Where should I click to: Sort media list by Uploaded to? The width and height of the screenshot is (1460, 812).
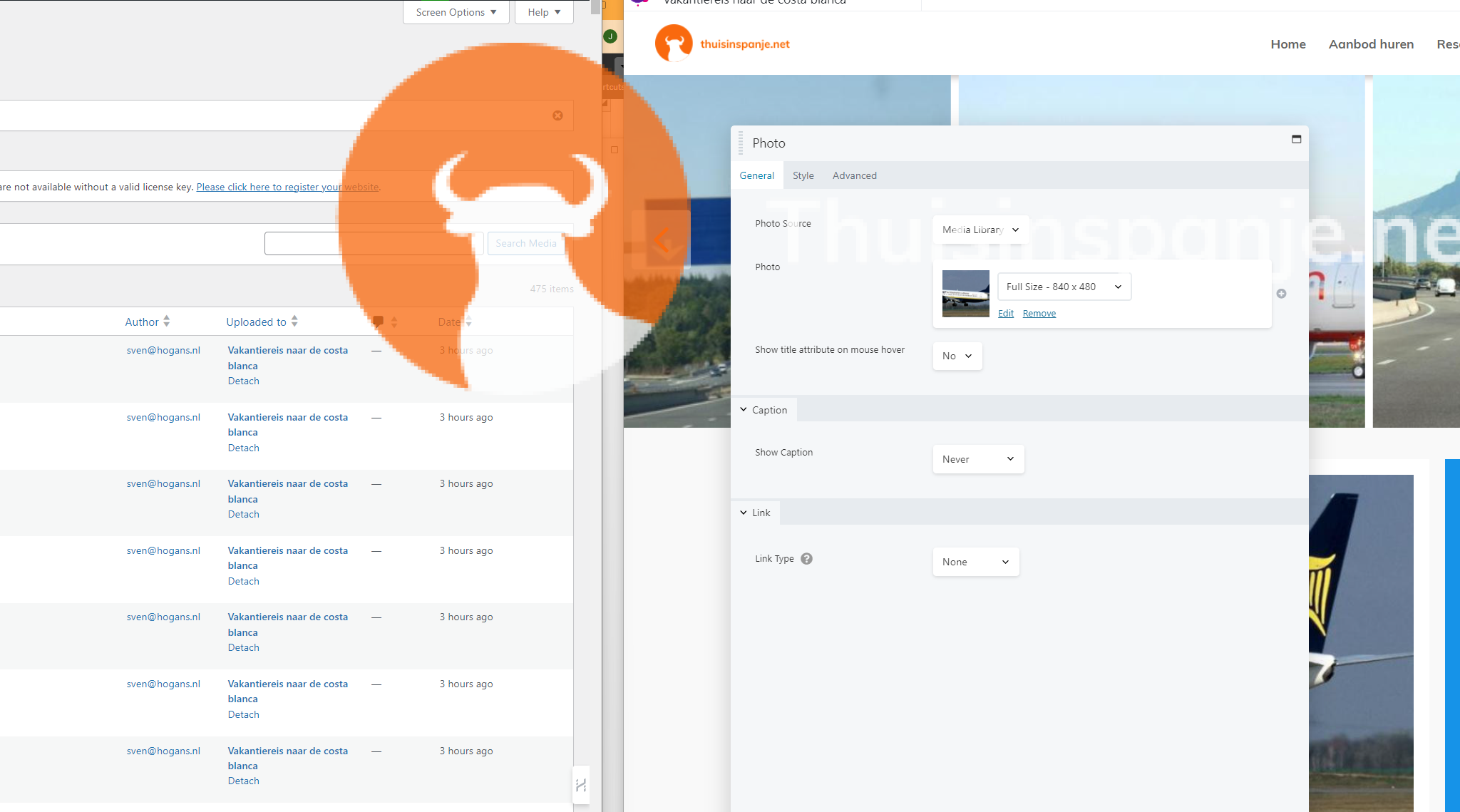tap(262, 322)
